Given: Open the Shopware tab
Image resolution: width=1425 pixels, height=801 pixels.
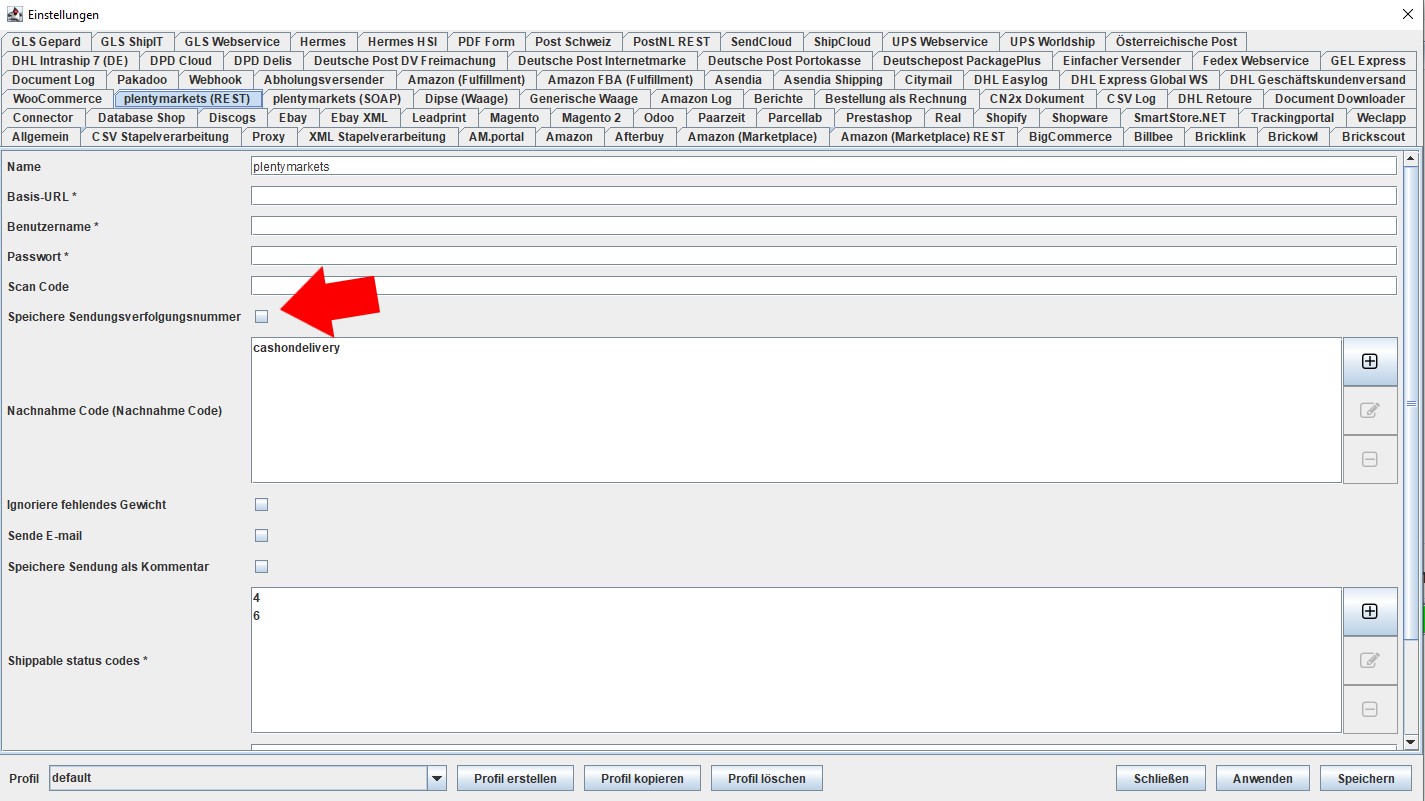Looking at the screenshot, I should 1080,118.
